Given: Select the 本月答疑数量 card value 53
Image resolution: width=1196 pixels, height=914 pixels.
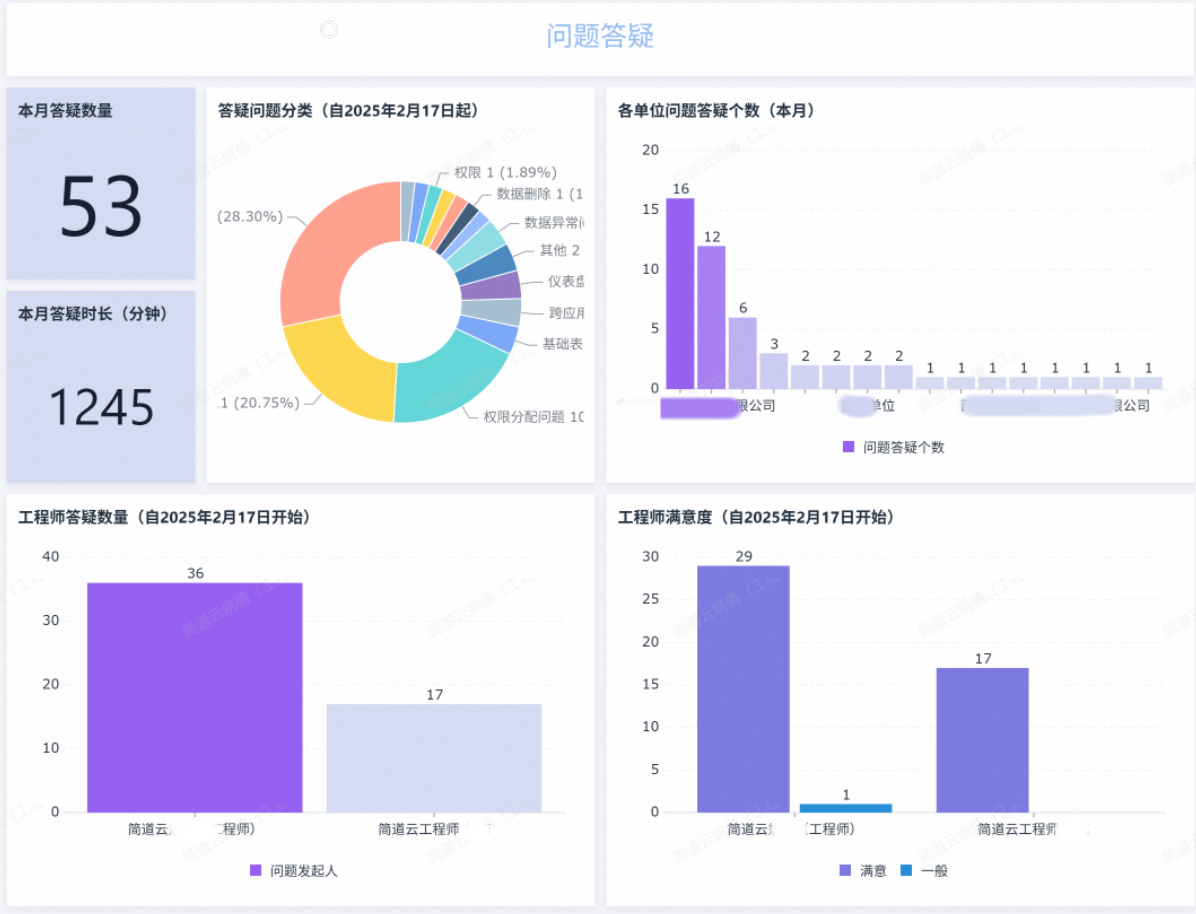Looking at the screenshot, I should [x=101, y=206].
